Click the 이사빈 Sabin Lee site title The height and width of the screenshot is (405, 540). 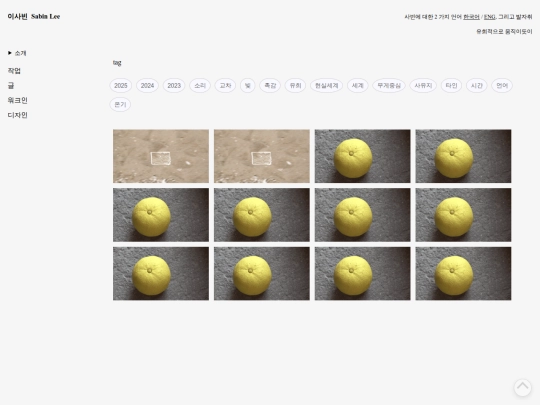pyautogui.click(x=34, y=17)
